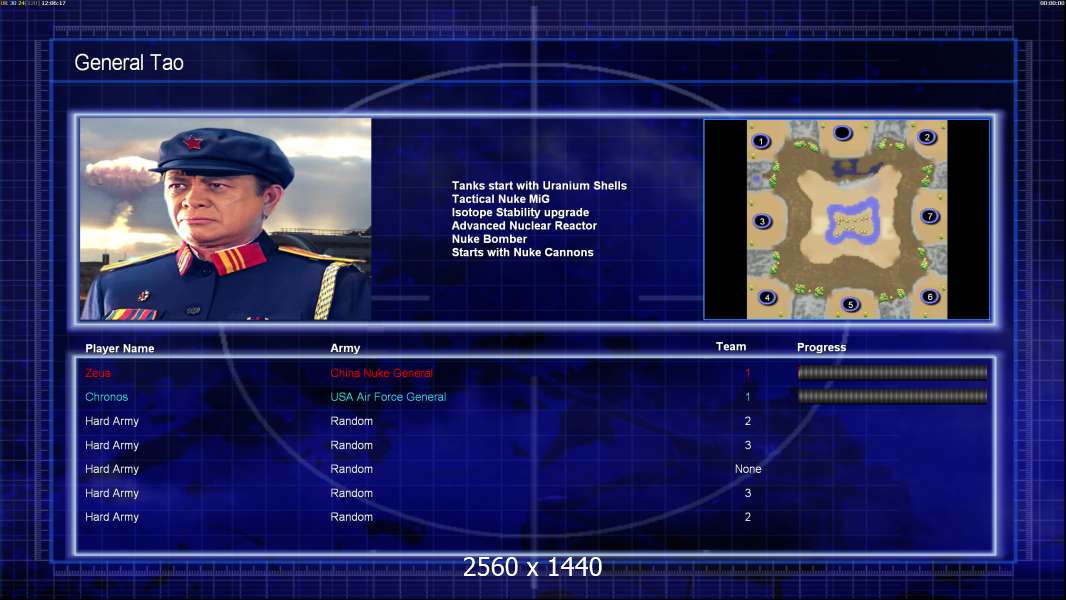Click the Team column header
The width and height of the screenshot is (1066, 600).
coord(731,347)
